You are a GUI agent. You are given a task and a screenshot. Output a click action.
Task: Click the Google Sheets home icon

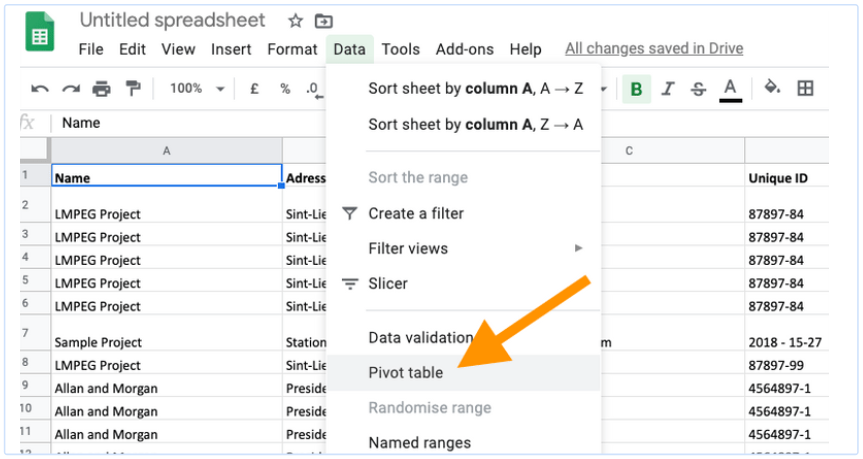point(41,37)
